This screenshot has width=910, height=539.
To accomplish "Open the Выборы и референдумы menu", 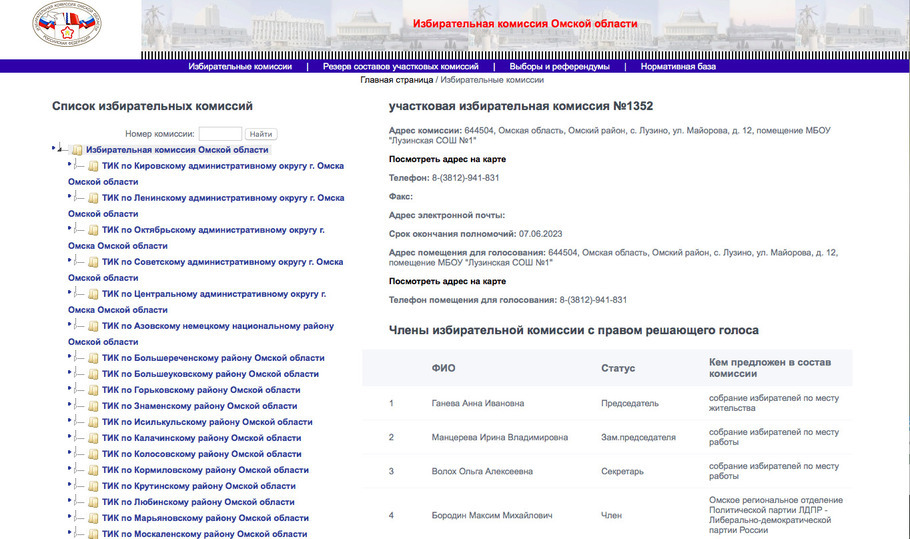I will (559, 67).
